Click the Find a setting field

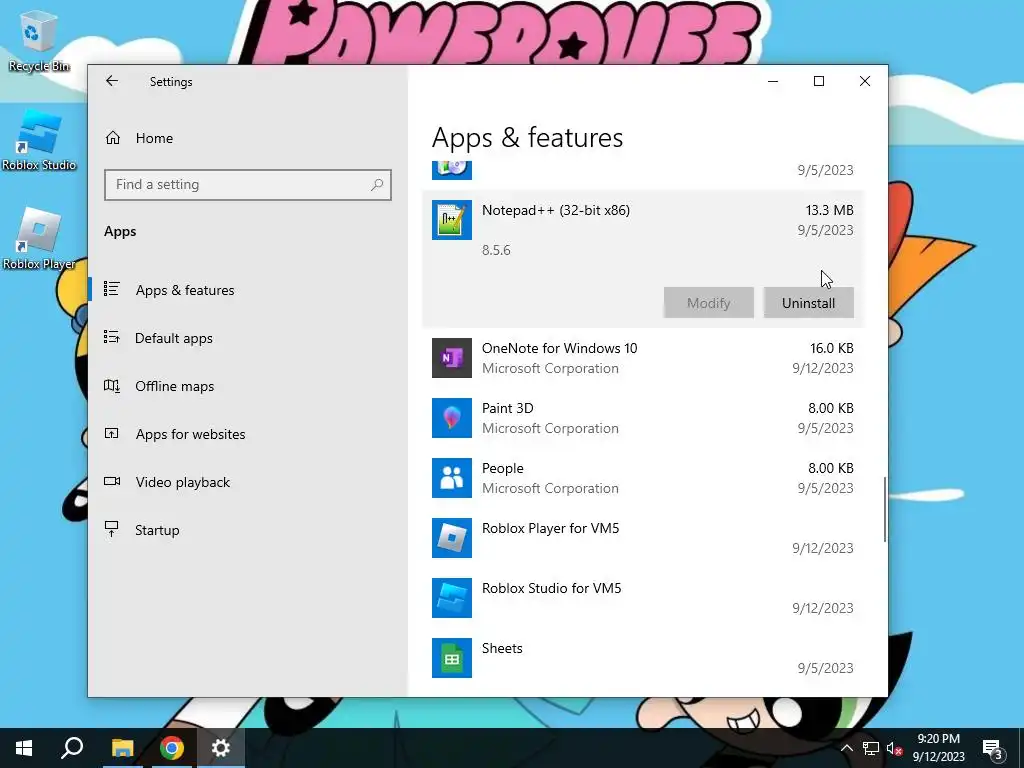(x=248, y=185)
